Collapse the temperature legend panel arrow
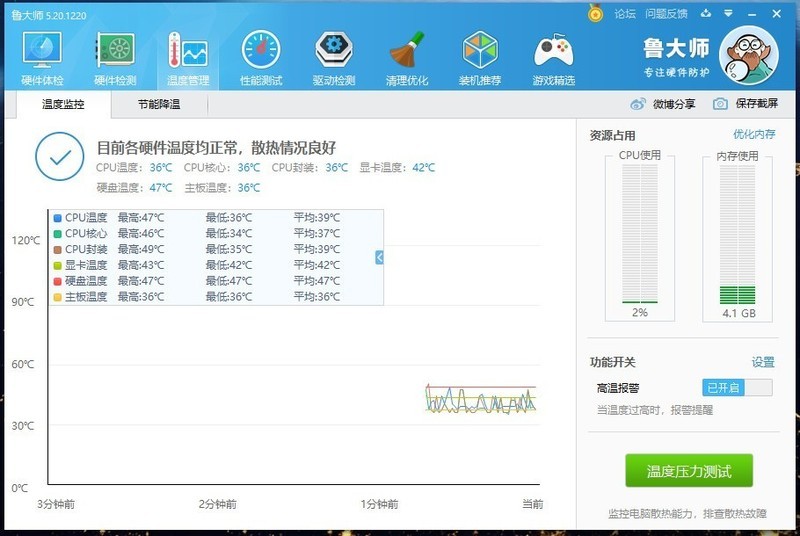The width and height of the screenshot is (800, 536). click(379, 258)
